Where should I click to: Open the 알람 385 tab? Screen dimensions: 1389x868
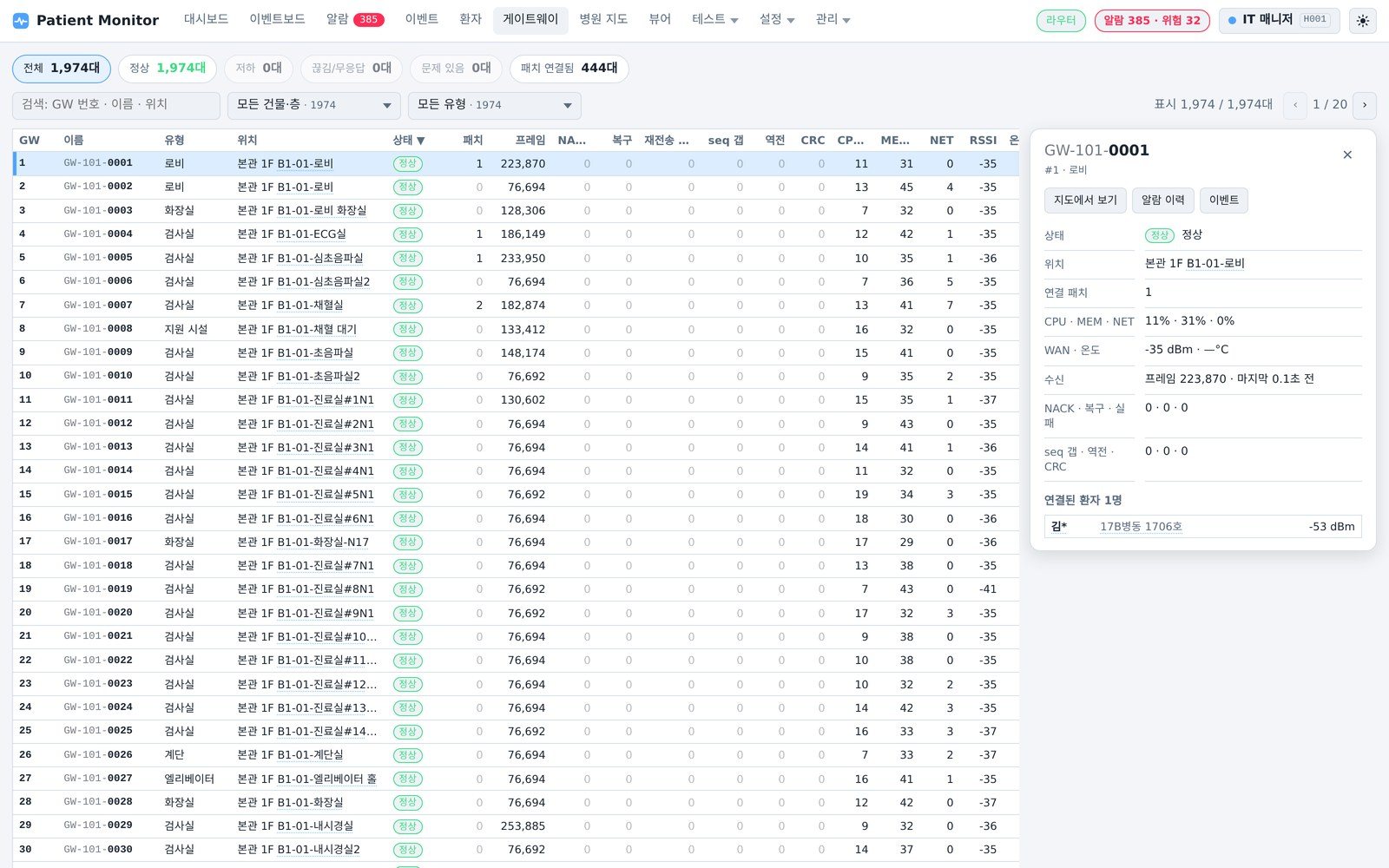355,19
